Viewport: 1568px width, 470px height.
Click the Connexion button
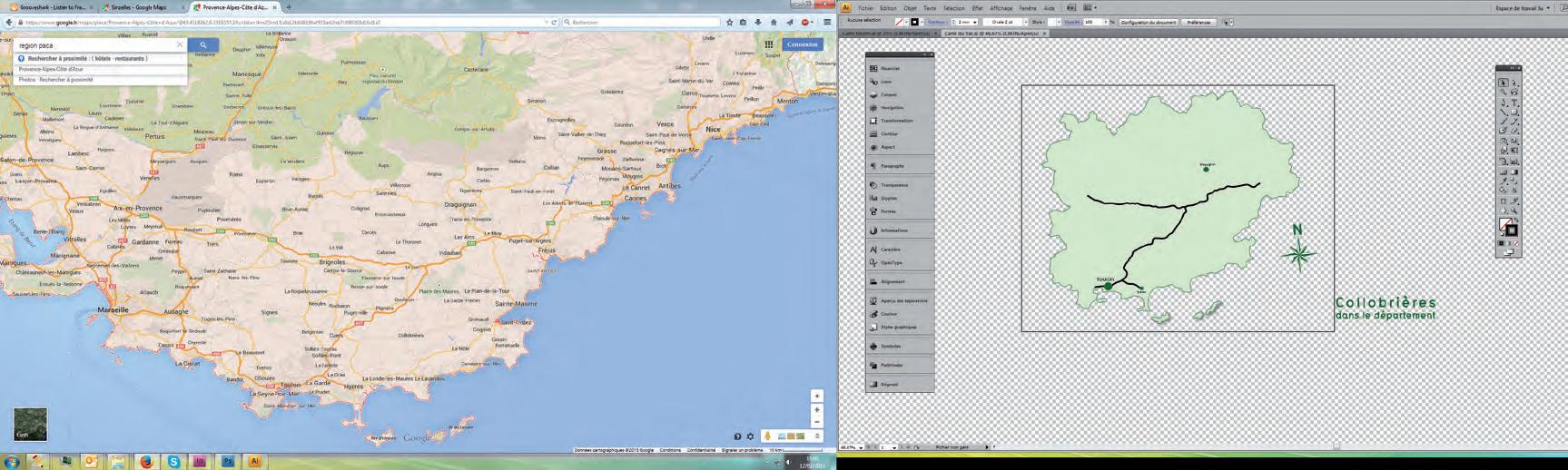[802, 44]
